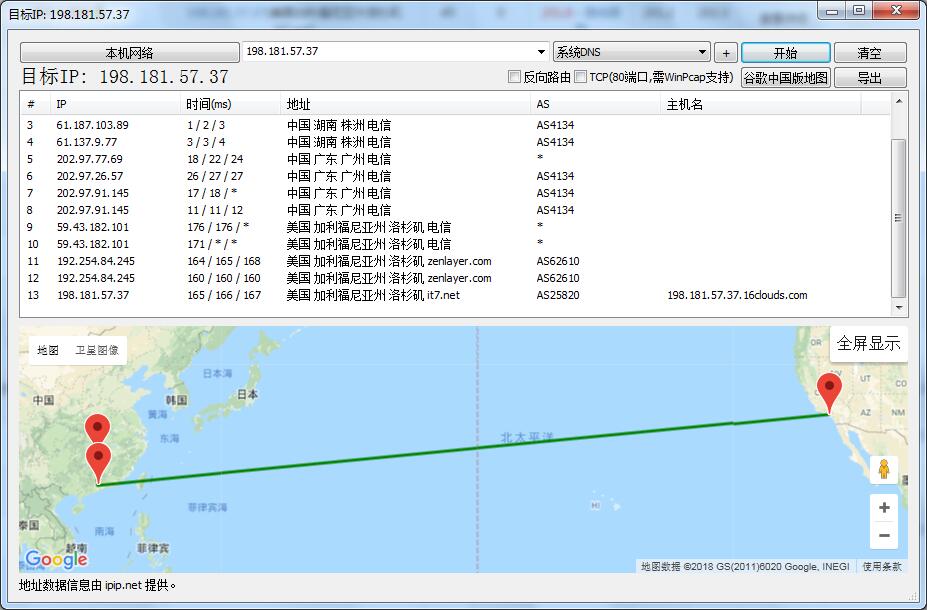Screen dimensions: 927x610
Task: Switch map to 地图 view
Action: click(48, 350)
